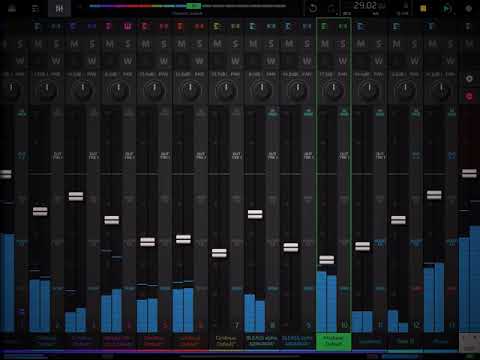Open the media icon in the top bar

[12, 9]
